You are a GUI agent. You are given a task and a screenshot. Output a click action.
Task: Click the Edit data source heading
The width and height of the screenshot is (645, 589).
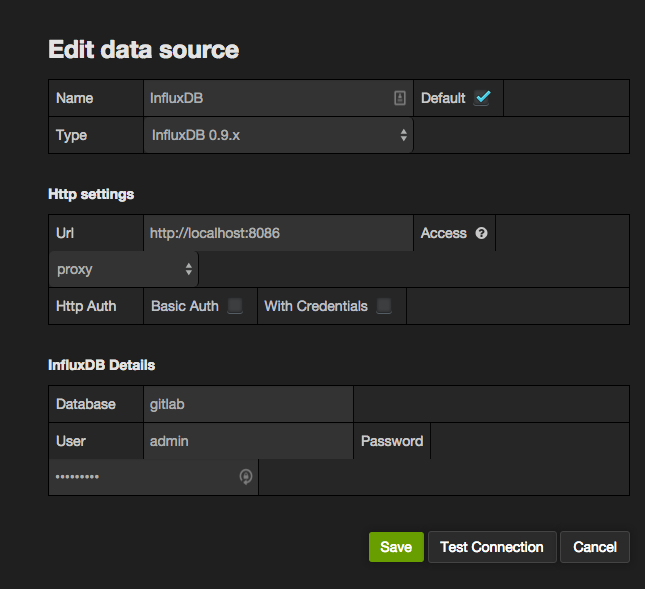tap(143, 49)
